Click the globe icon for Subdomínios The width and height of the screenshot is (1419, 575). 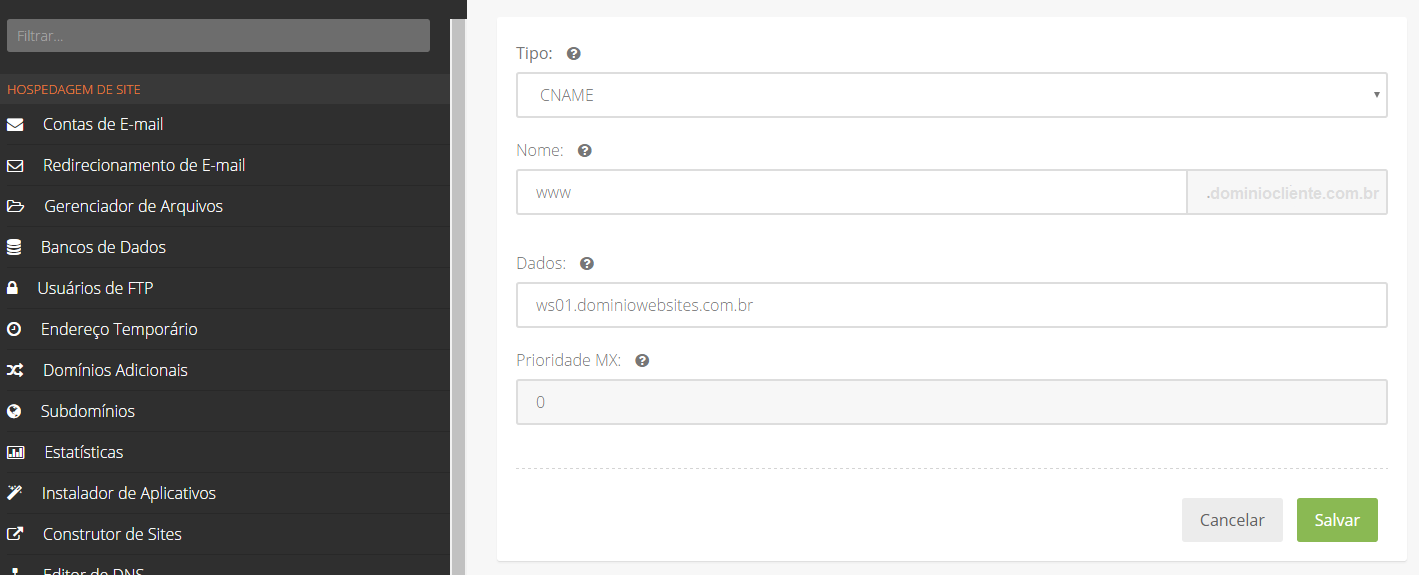point(14,411)
